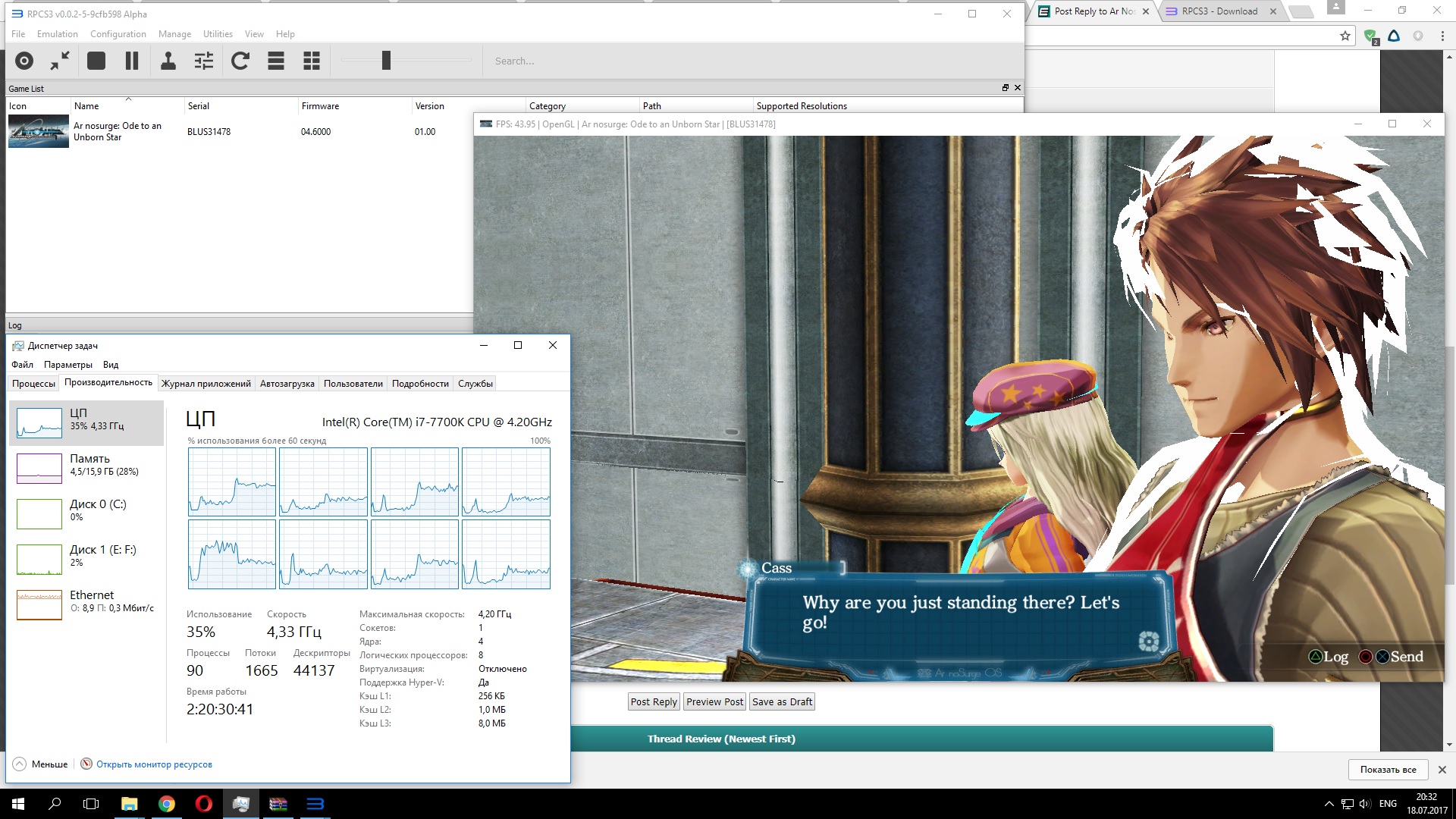The image size is (1456, 819).
Task: Pause emulation with the pause icon
Action: (x=132, y=61)
